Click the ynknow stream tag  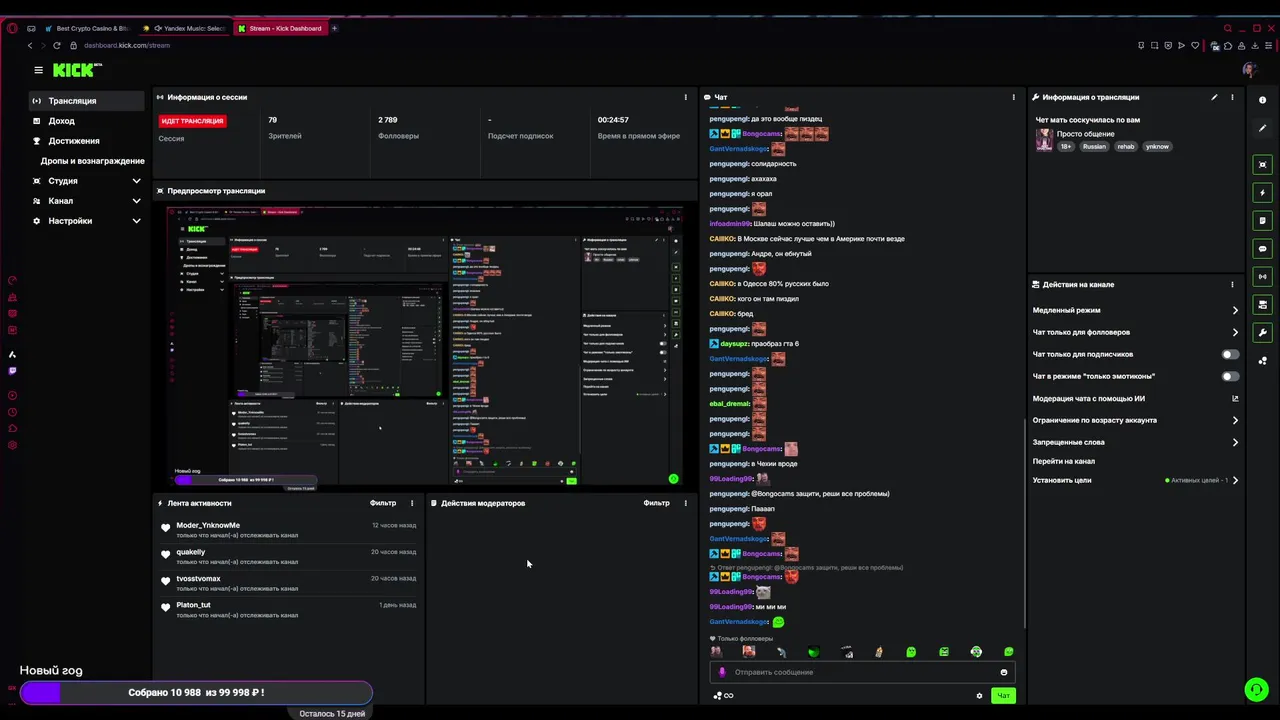click(x=1157, y=146)
